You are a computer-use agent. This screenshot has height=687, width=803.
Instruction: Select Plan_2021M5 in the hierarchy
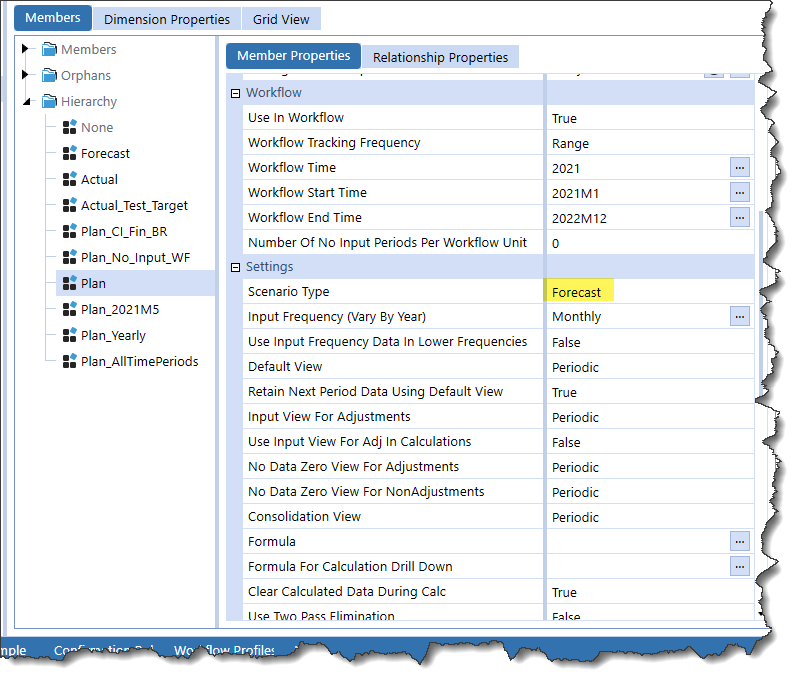(x=120, y=309)
